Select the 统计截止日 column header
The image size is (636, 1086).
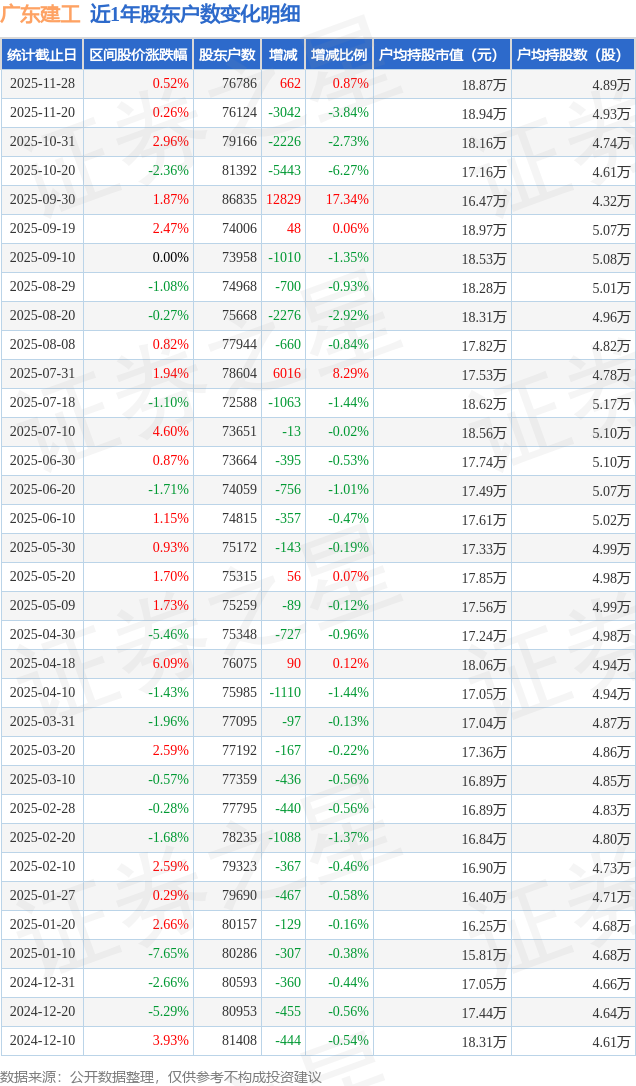click(42, 55)
